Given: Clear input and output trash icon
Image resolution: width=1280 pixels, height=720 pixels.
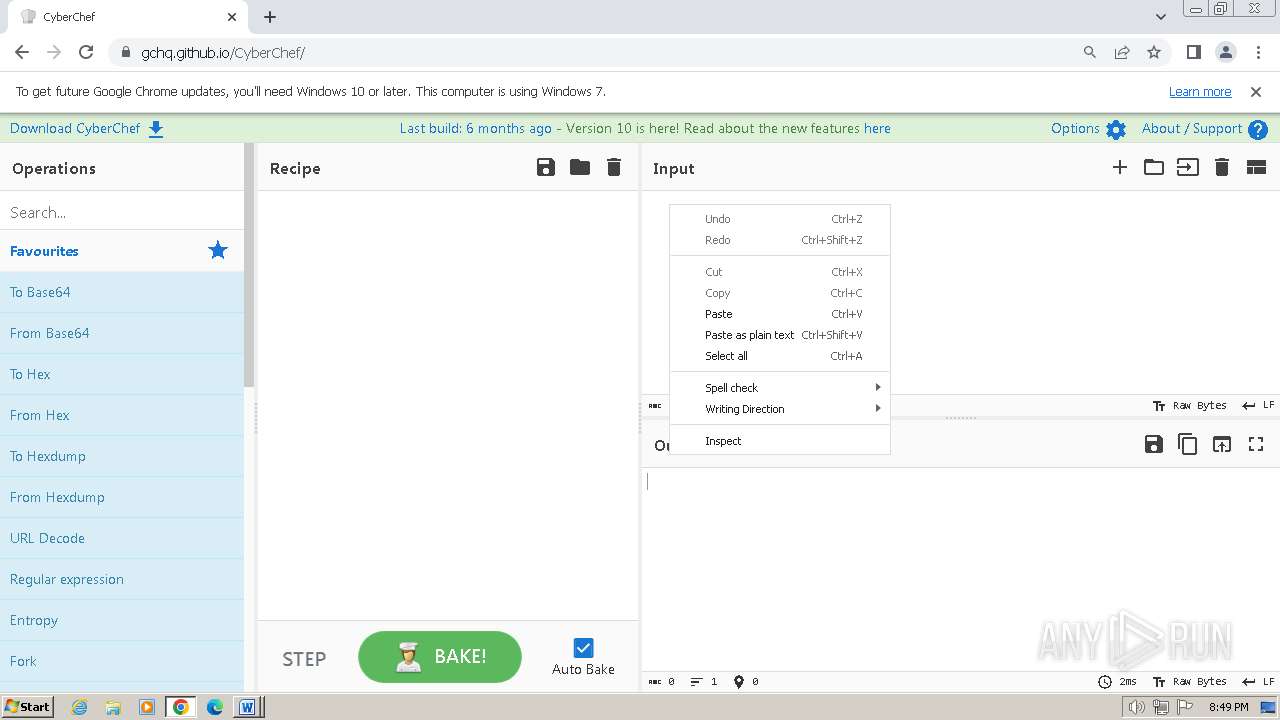Looking at the screenshot, I should 1222,168.
